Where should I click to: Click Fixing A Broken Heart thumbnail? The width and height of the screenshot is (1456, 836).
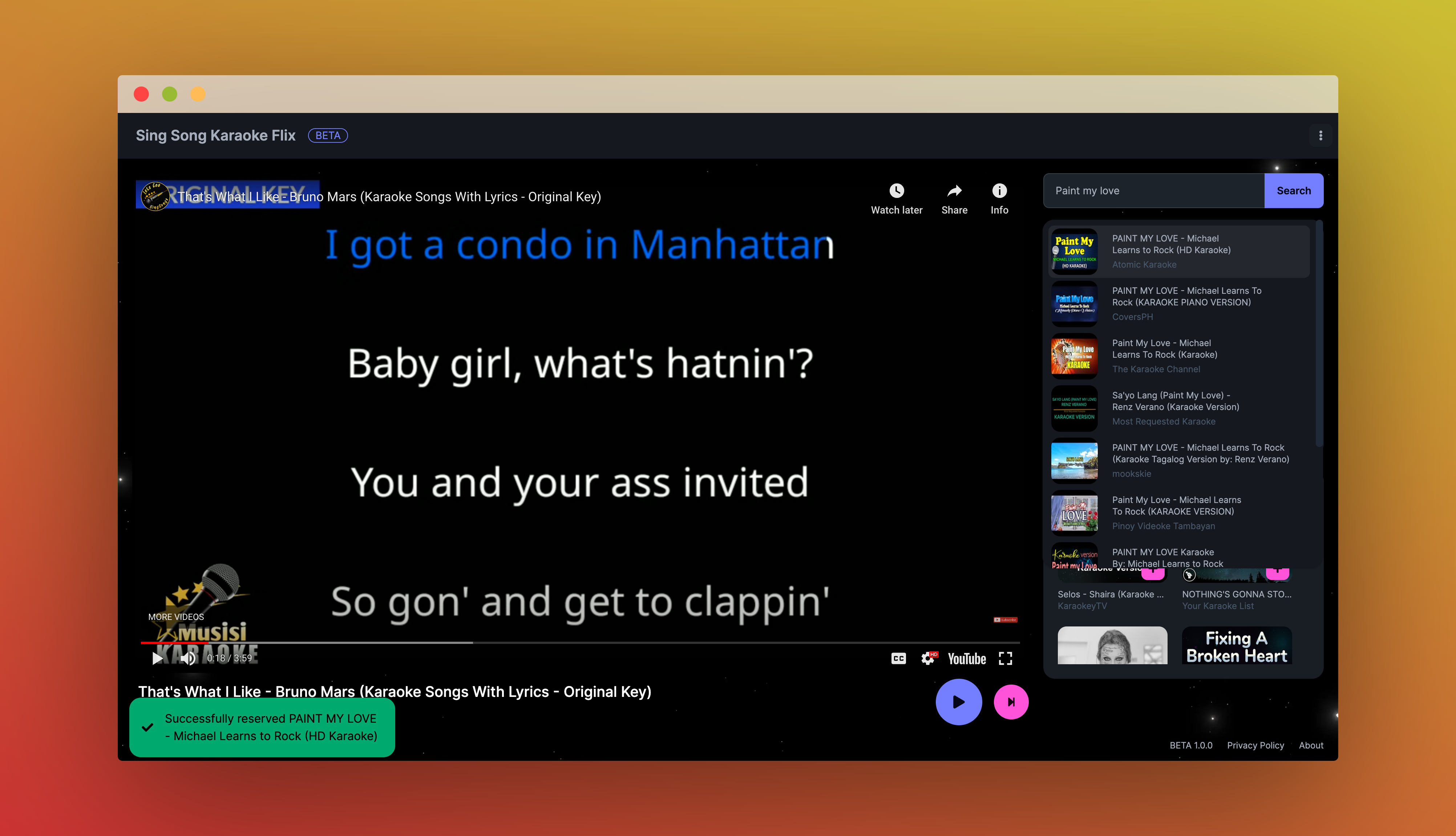tap(1237, 645)
